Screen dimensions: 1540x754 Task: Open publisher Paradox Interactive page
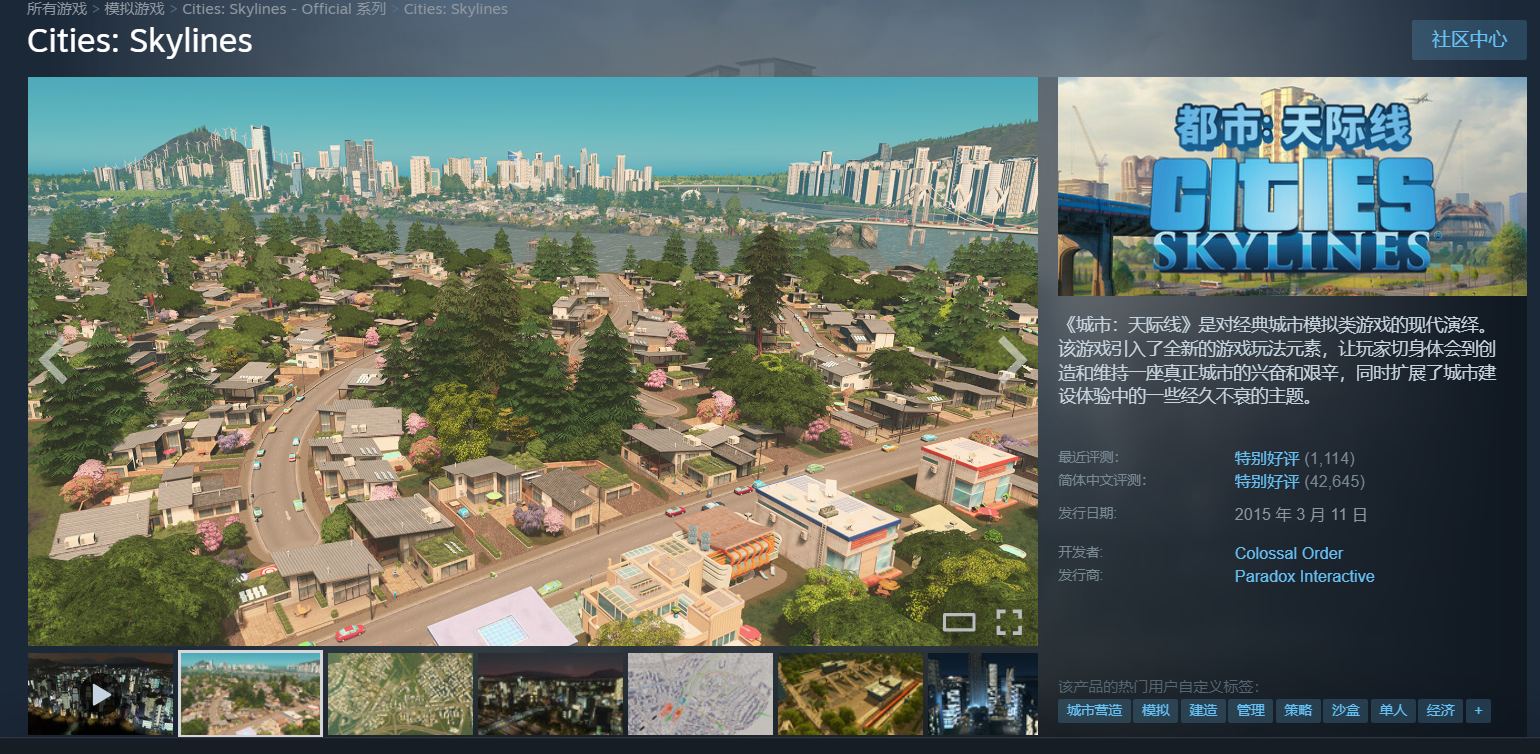click(1304, 576)
